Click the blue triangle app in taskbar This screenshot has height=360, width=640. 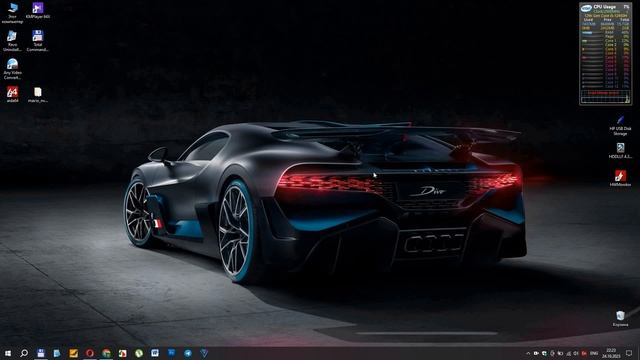204,353
